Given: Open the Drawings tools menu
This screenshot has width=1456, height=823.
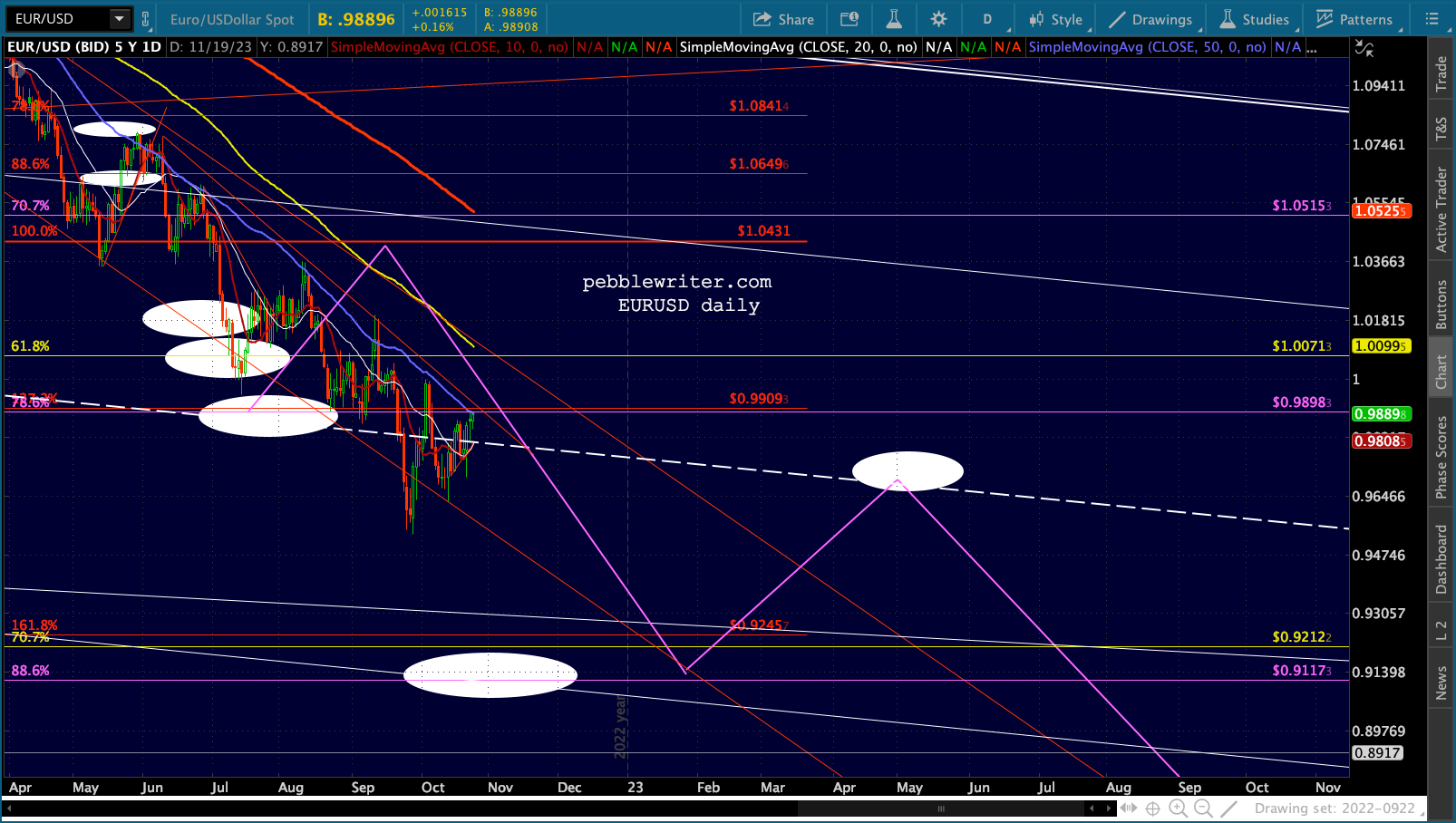Looking at the screenshot, I should [1151, 19].
